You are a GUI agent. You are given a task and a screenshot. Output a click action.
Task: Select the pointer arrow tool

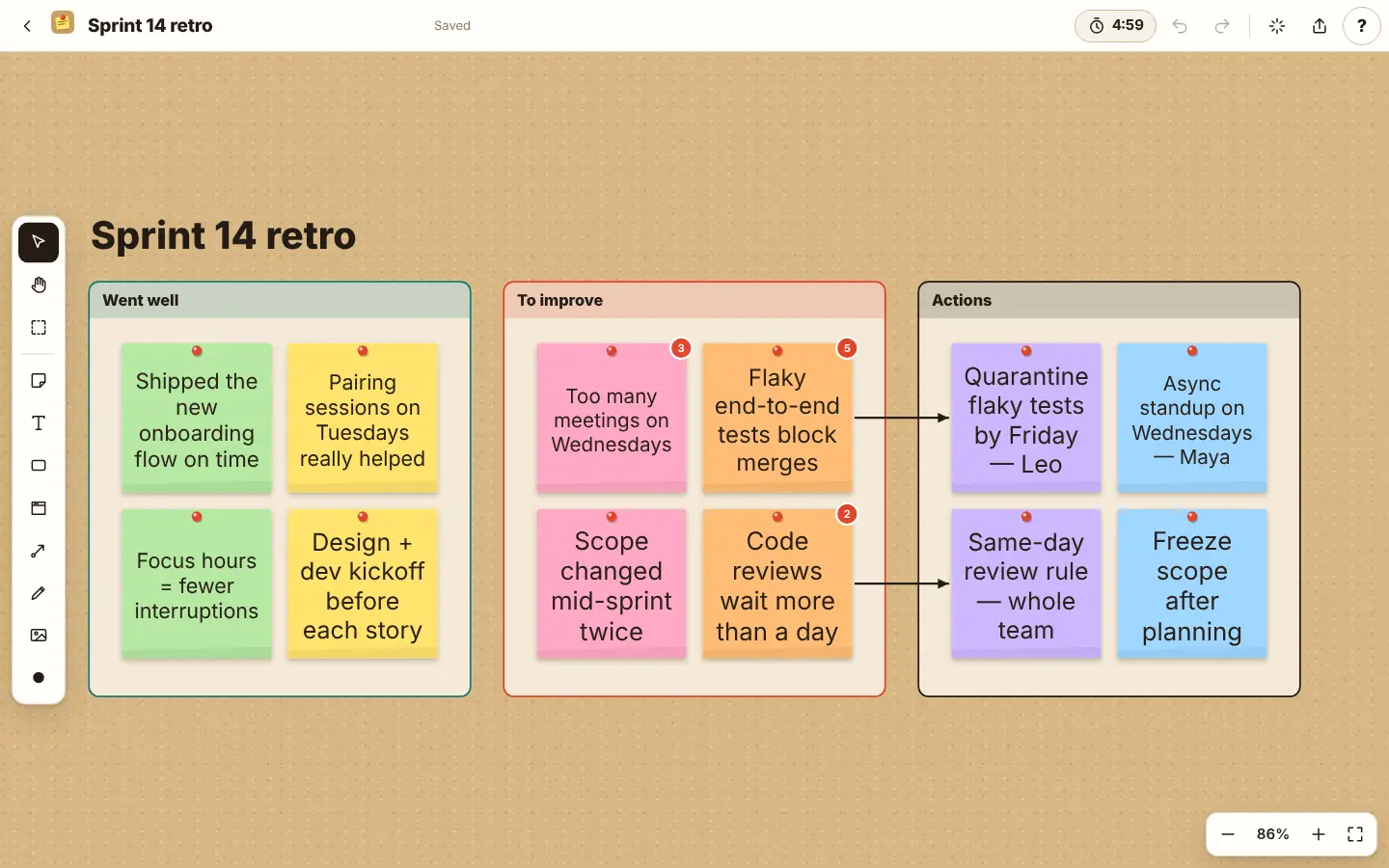click(39, 242)
